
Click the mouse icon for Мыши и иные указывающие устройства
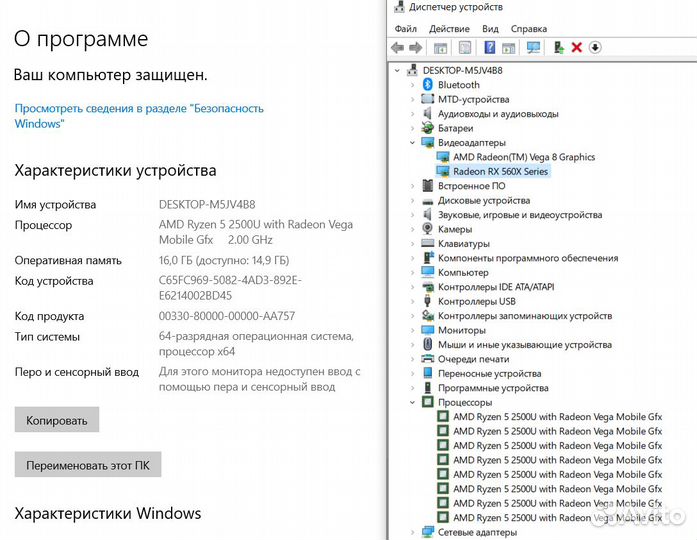[428, 344]
